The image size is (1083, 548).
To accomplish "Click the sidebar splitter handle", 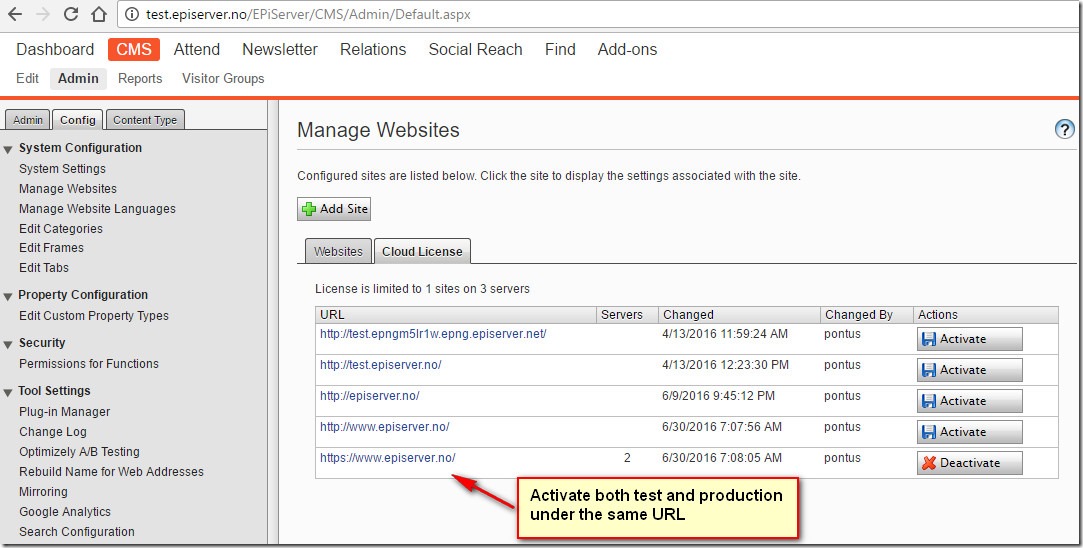I will [x=273, y=323].
